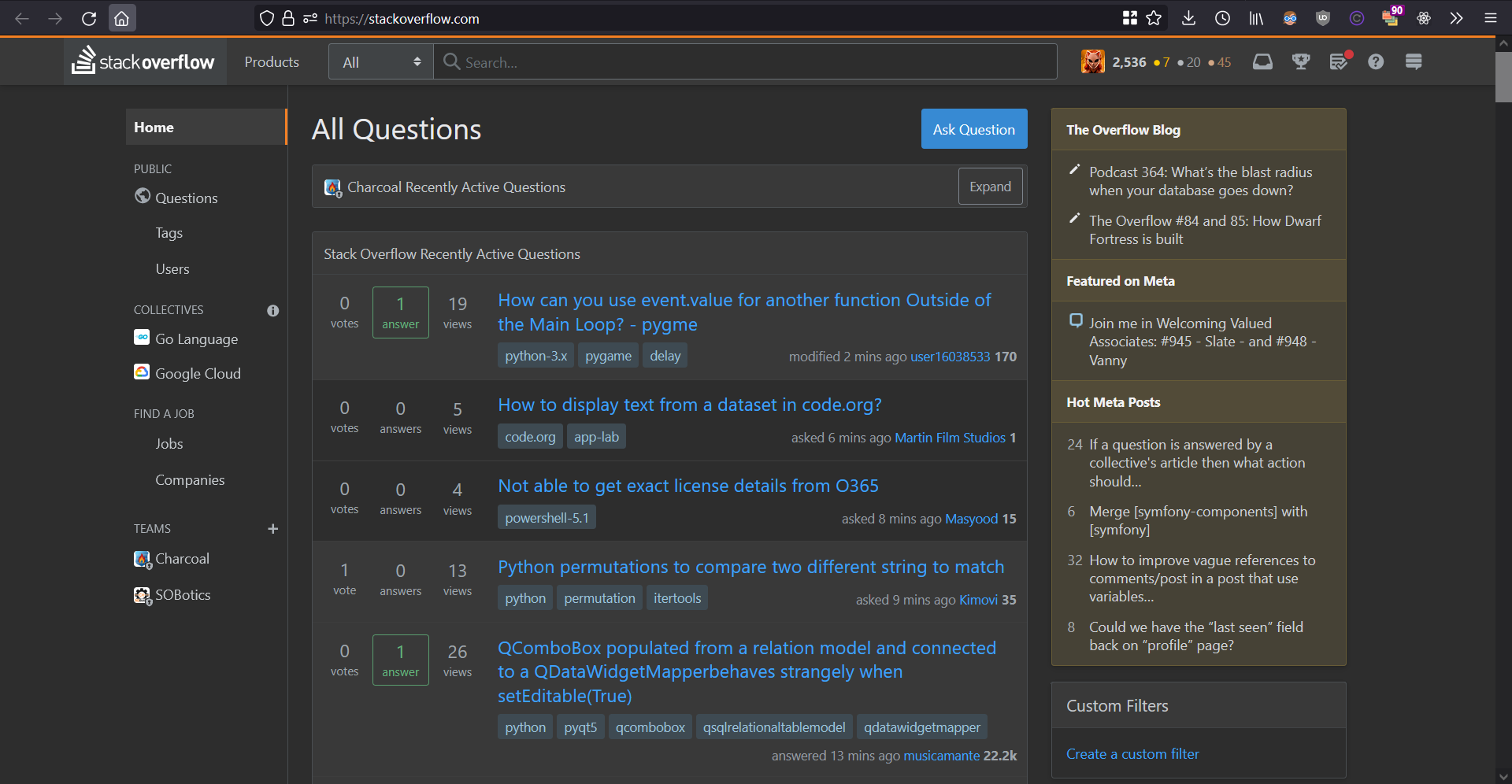
Task: Click the shield tracking protection icon
Action: pyautogui.click(x=267, y=18)
